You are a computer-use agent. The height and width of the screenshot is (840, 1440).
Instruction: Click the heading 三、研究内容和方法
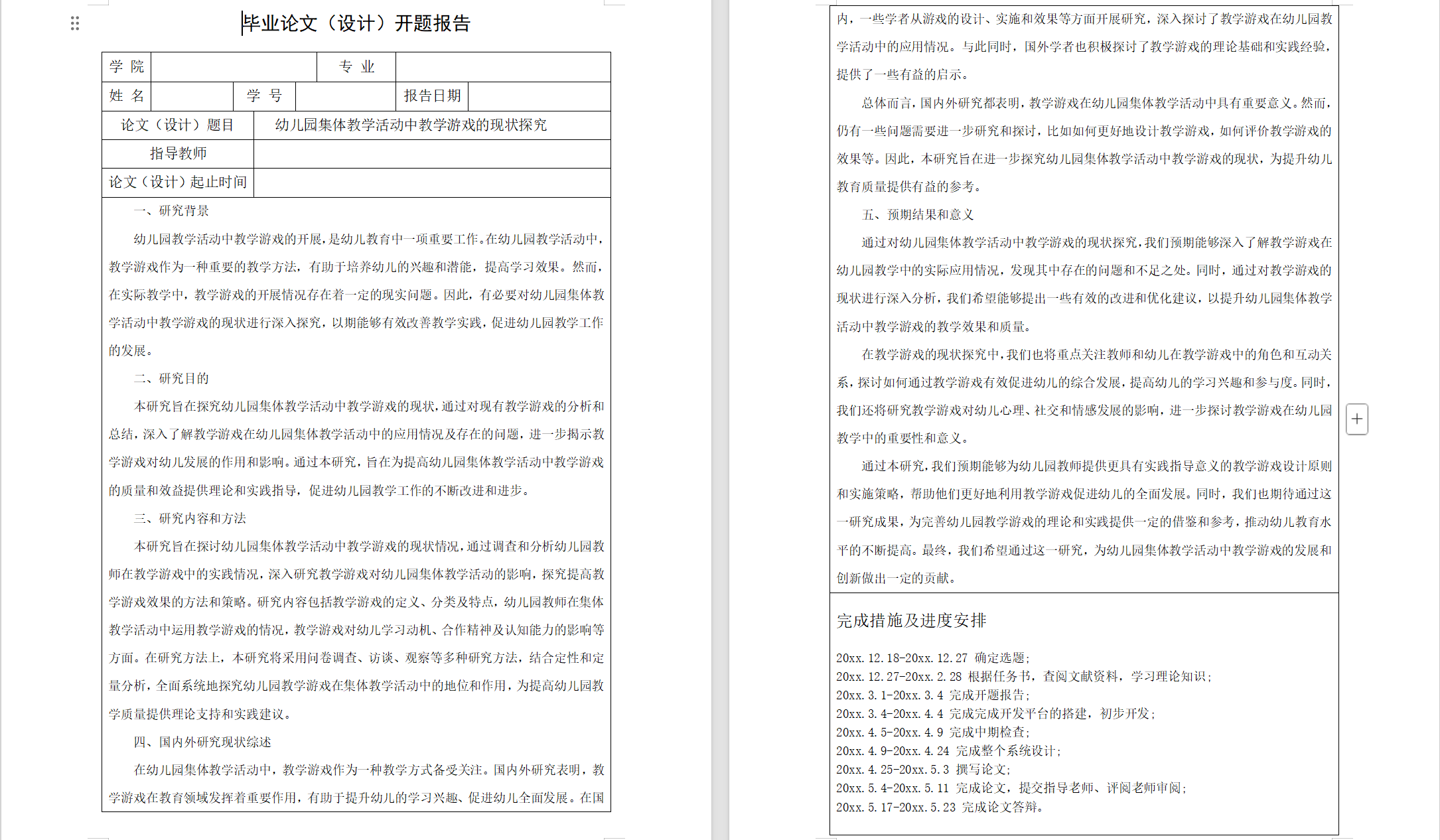pos(190,518)
